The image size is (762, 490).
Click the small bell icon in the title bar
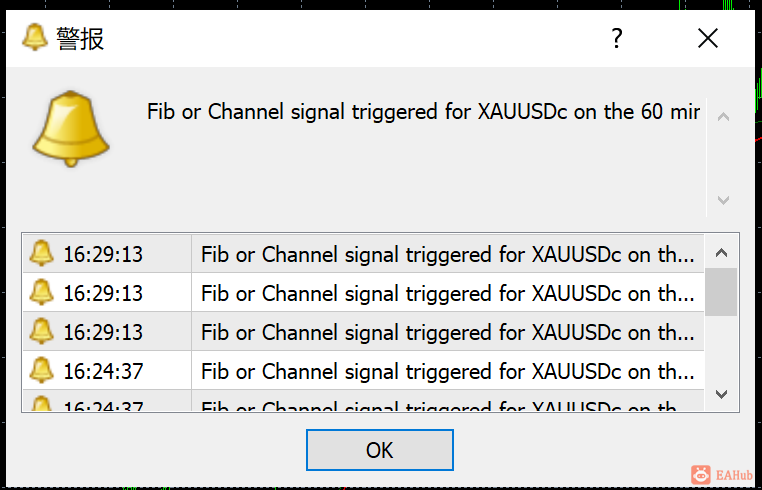click(35, 38)
